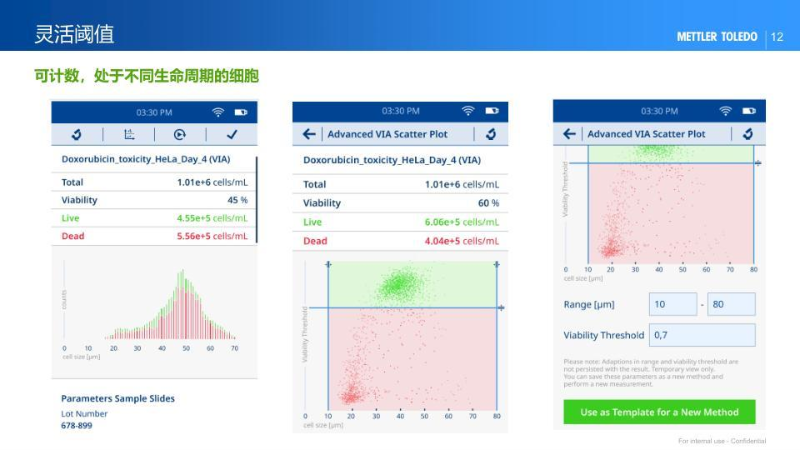Click the Wi-Fi icon in the left panel
This screenshot has width=800, height=450.
point(218,111)
